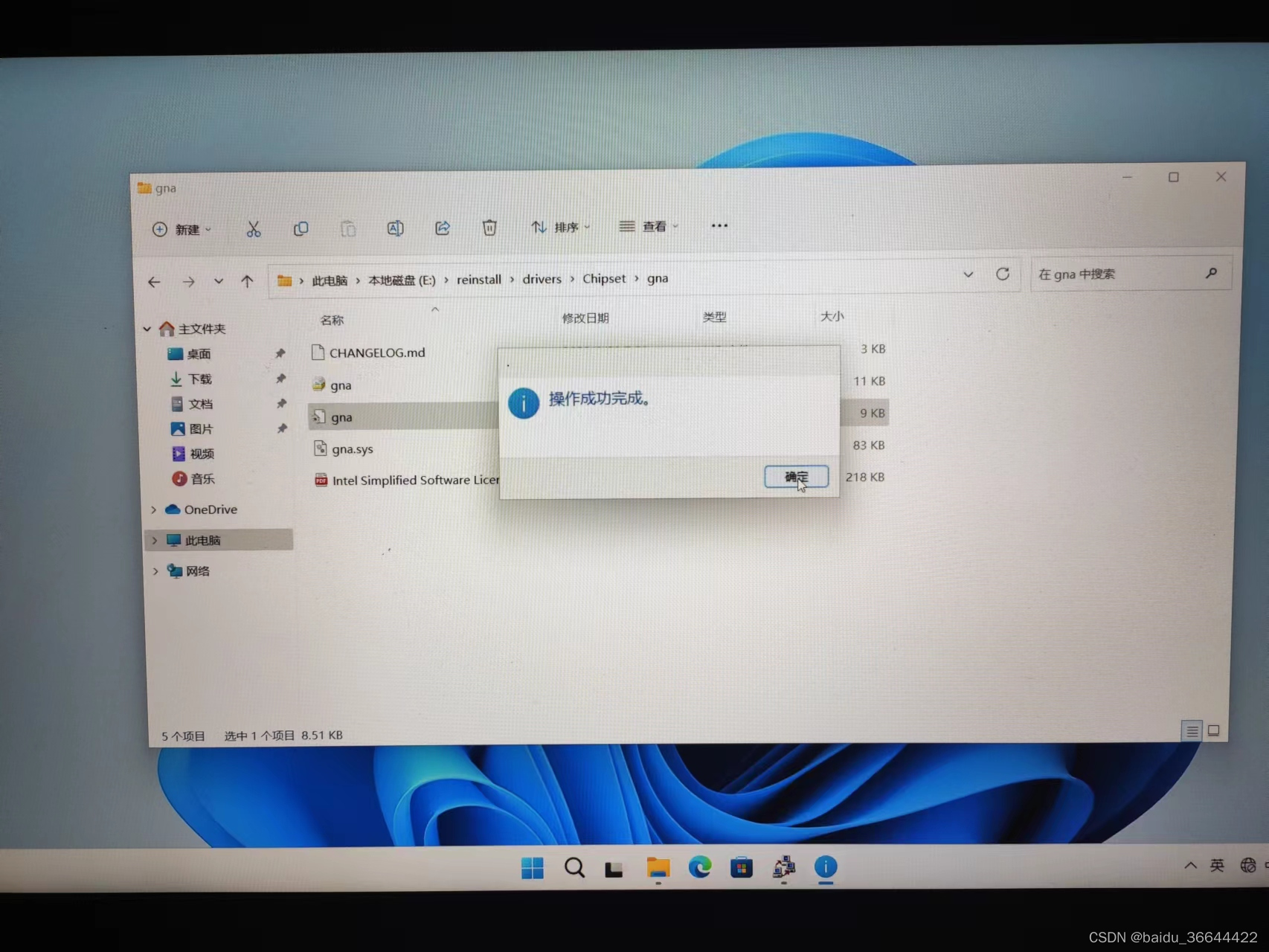Open Windows Search from the taskbar
This screenshot has width=1269, height=952.
coord(574,867)
